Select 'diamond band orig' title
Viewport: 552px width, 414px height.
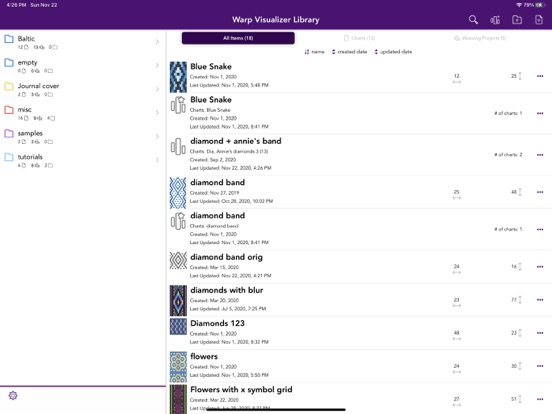click(x=226, y=257)
